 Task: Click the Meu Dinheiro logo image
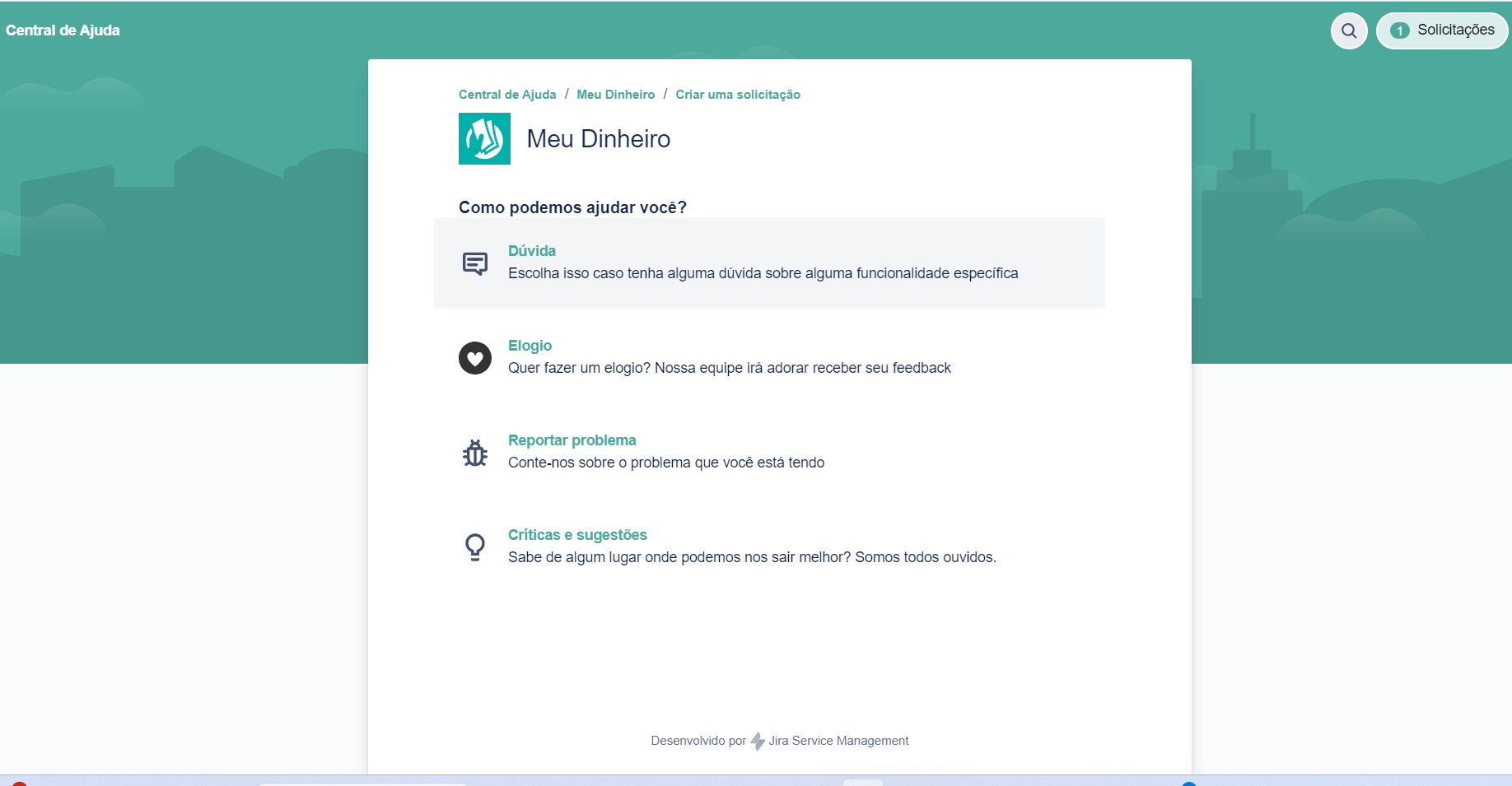[x=484, y=139]
